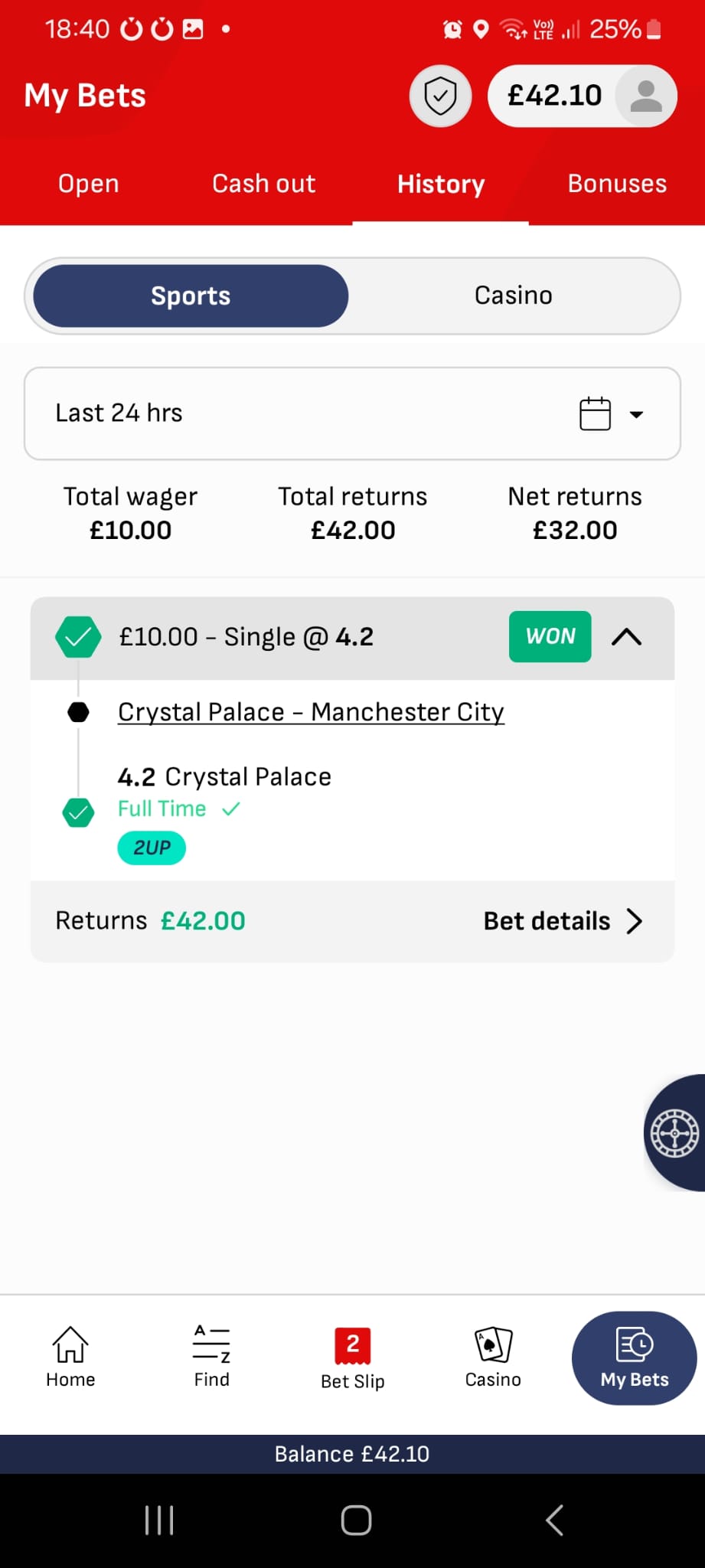Image resolution: width=705 pixels, height=1568 pixels.
Task: Open Casino from the bottom navigation
Action: point(493,1357)
